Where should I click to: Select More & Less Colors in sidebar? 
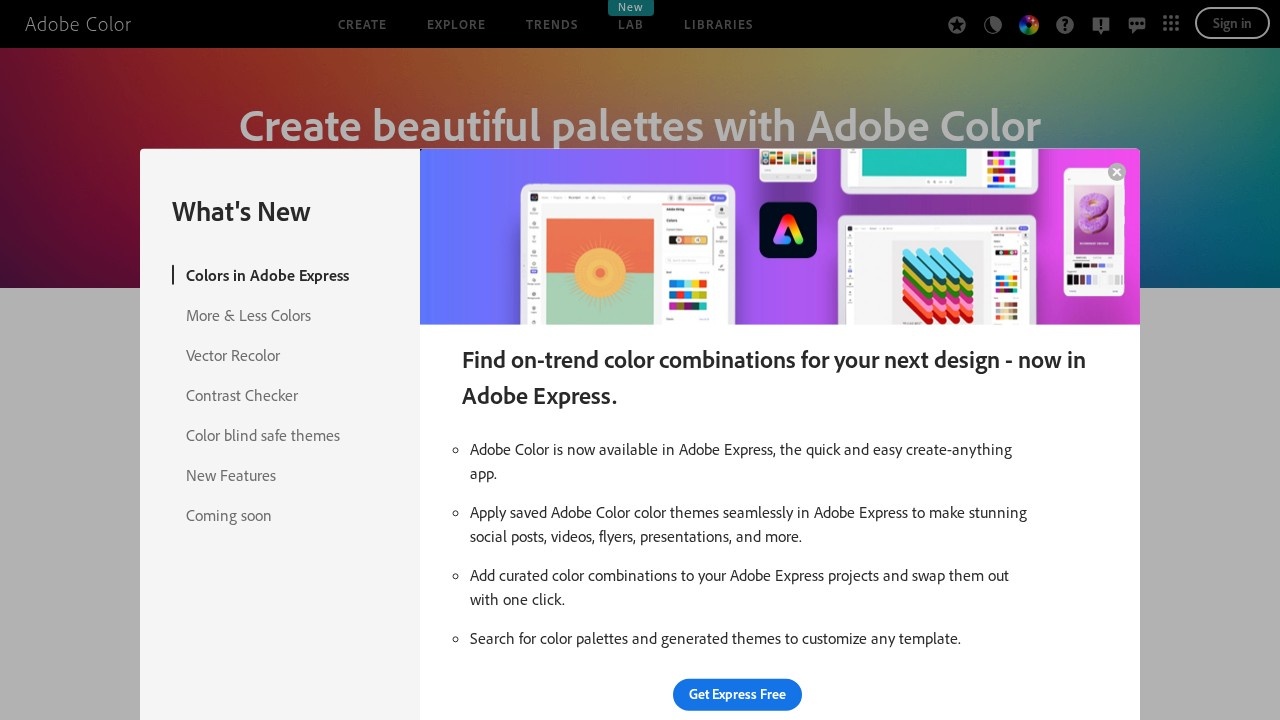(248, 315)
